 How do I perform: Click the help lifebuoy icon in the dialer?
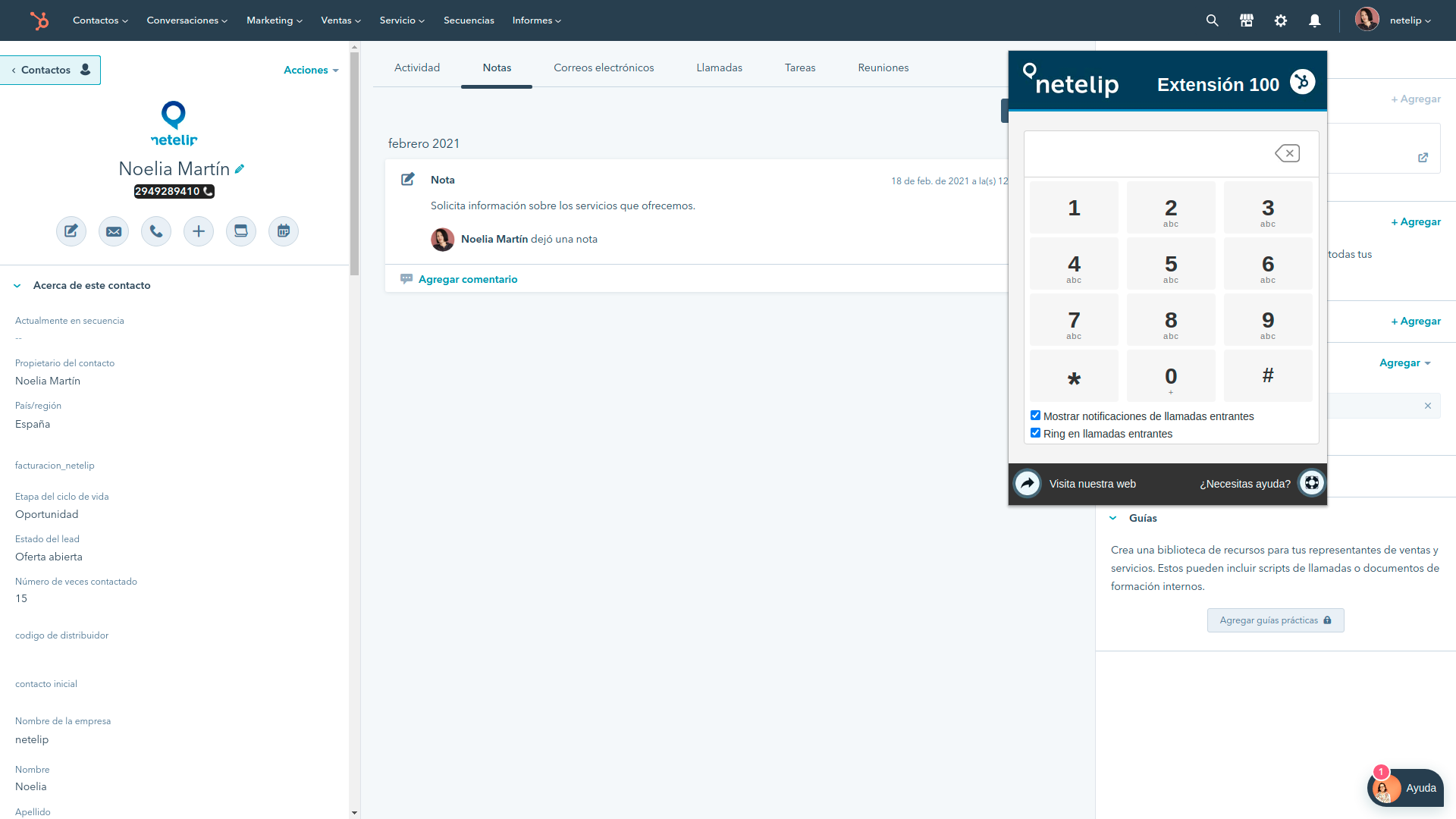tap(1311, 483)
